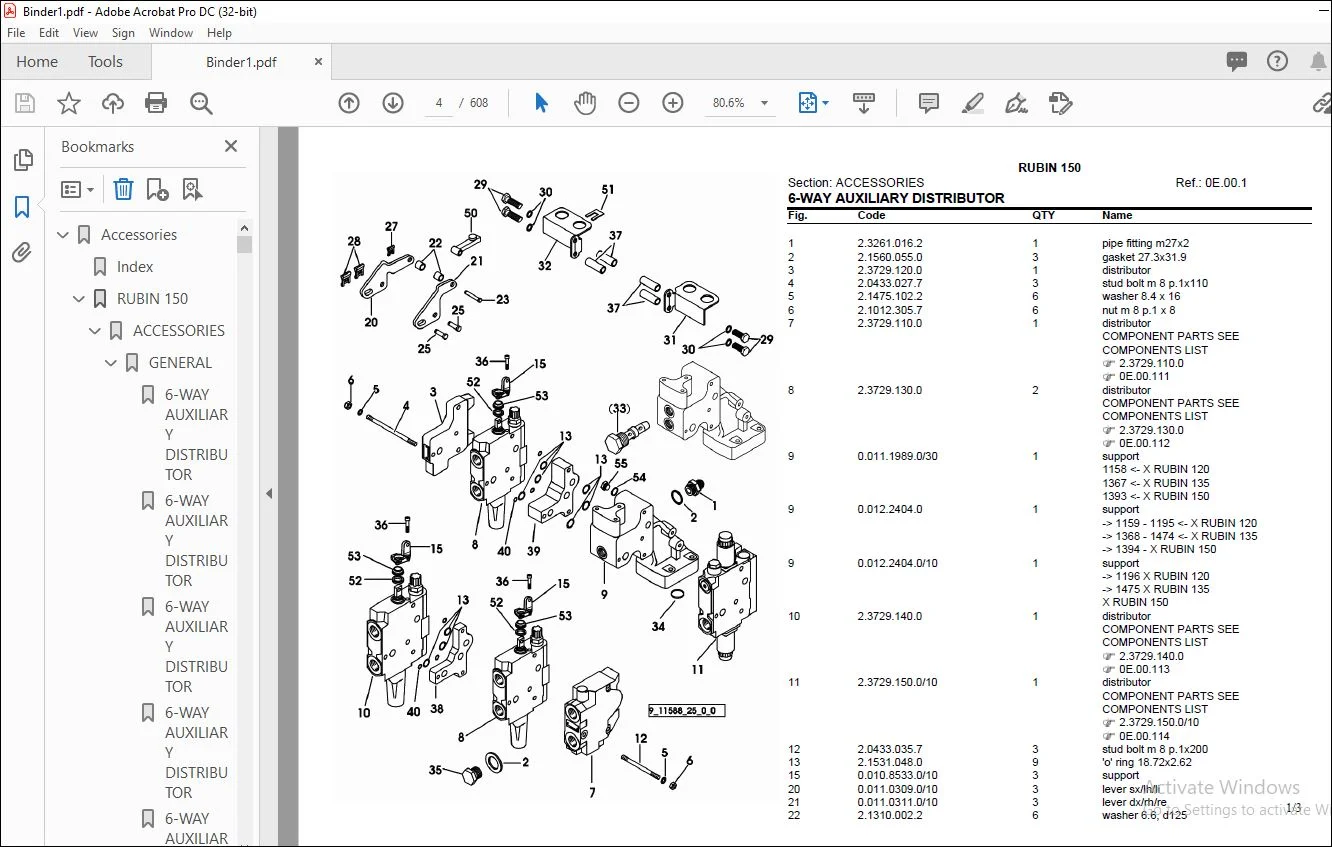Image resolution: width=1332 pixels, height=847 pixels.
Task: Select the Highlight text pen tool
Action: [972, 103]
